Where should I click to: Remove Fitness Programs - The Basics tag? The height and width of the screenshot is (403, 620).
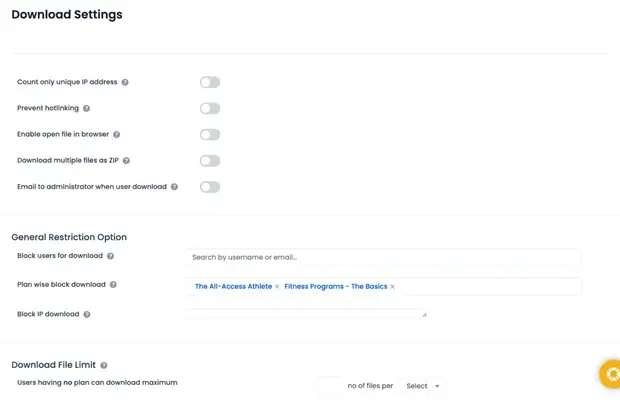tap(392, 286)
